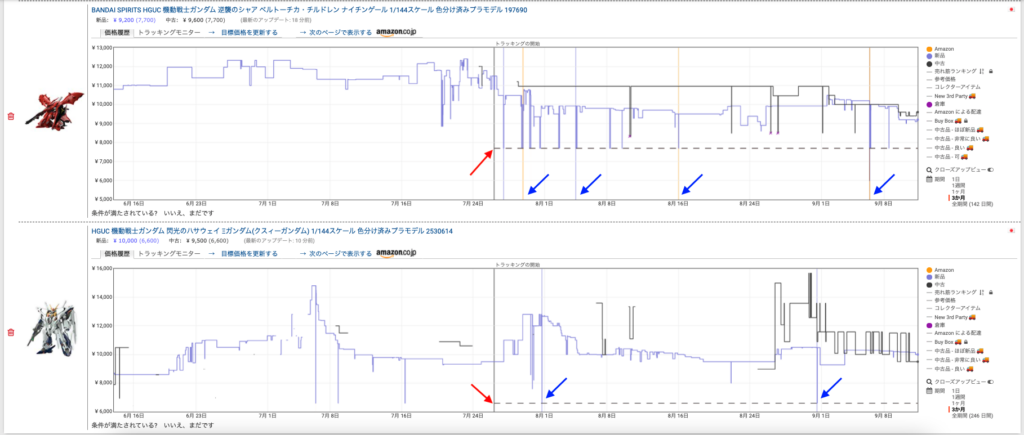Toggle 中古品 - 良い in Nightingale legend

pos(950,148)
